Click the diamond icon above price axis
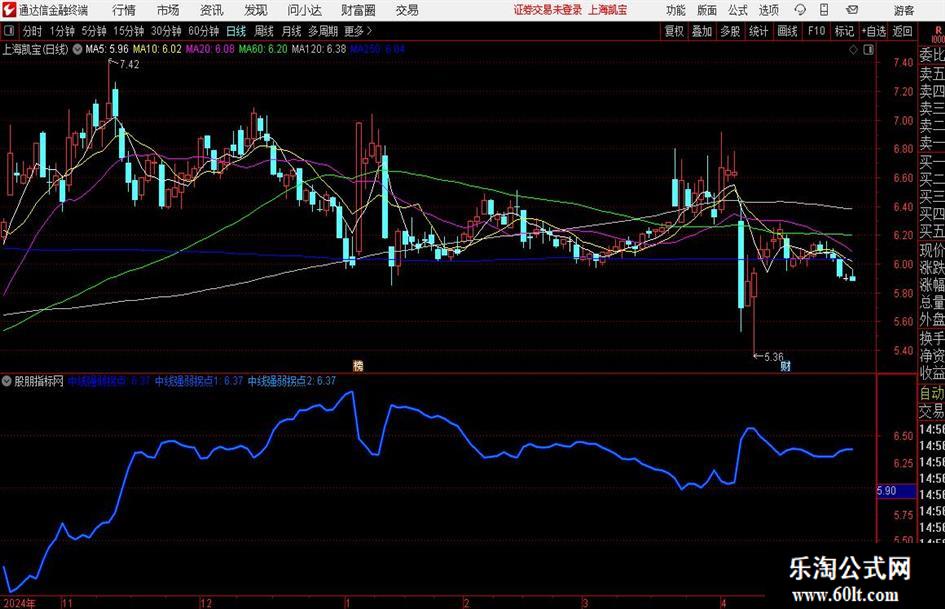This screenshot has height=609, width=945. [x=853, y=50]
